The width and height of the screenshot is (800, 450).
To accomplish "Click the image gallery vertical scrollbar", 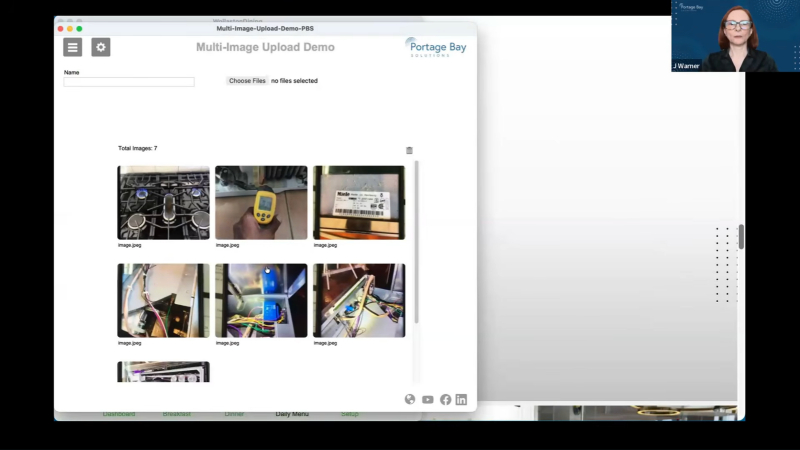I will coord(416,242).
